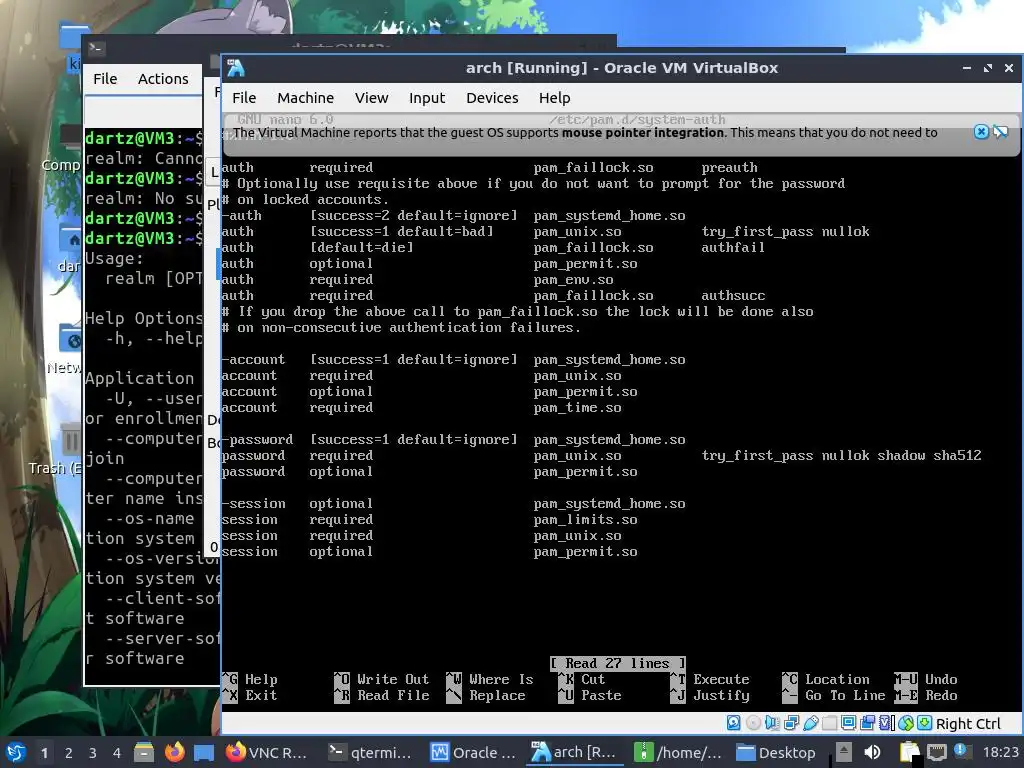
Task: Switch to Desktop folder window in taskbar
Action: coord(776,752)
